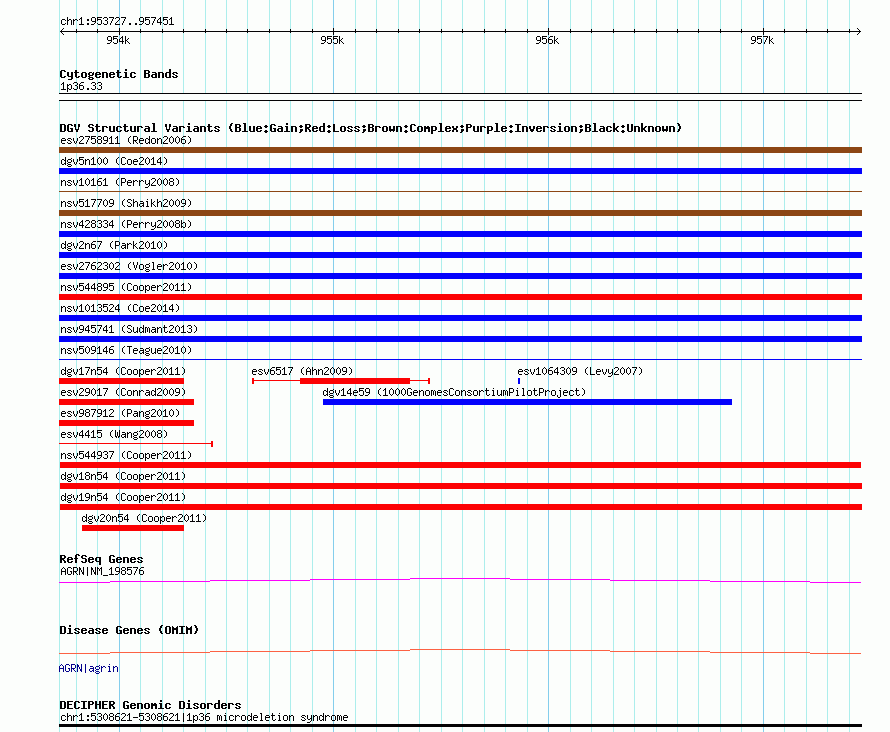Click the esv6517 (Ahn2009) label text
Screen dimensions: 890x732
(302, 371)
